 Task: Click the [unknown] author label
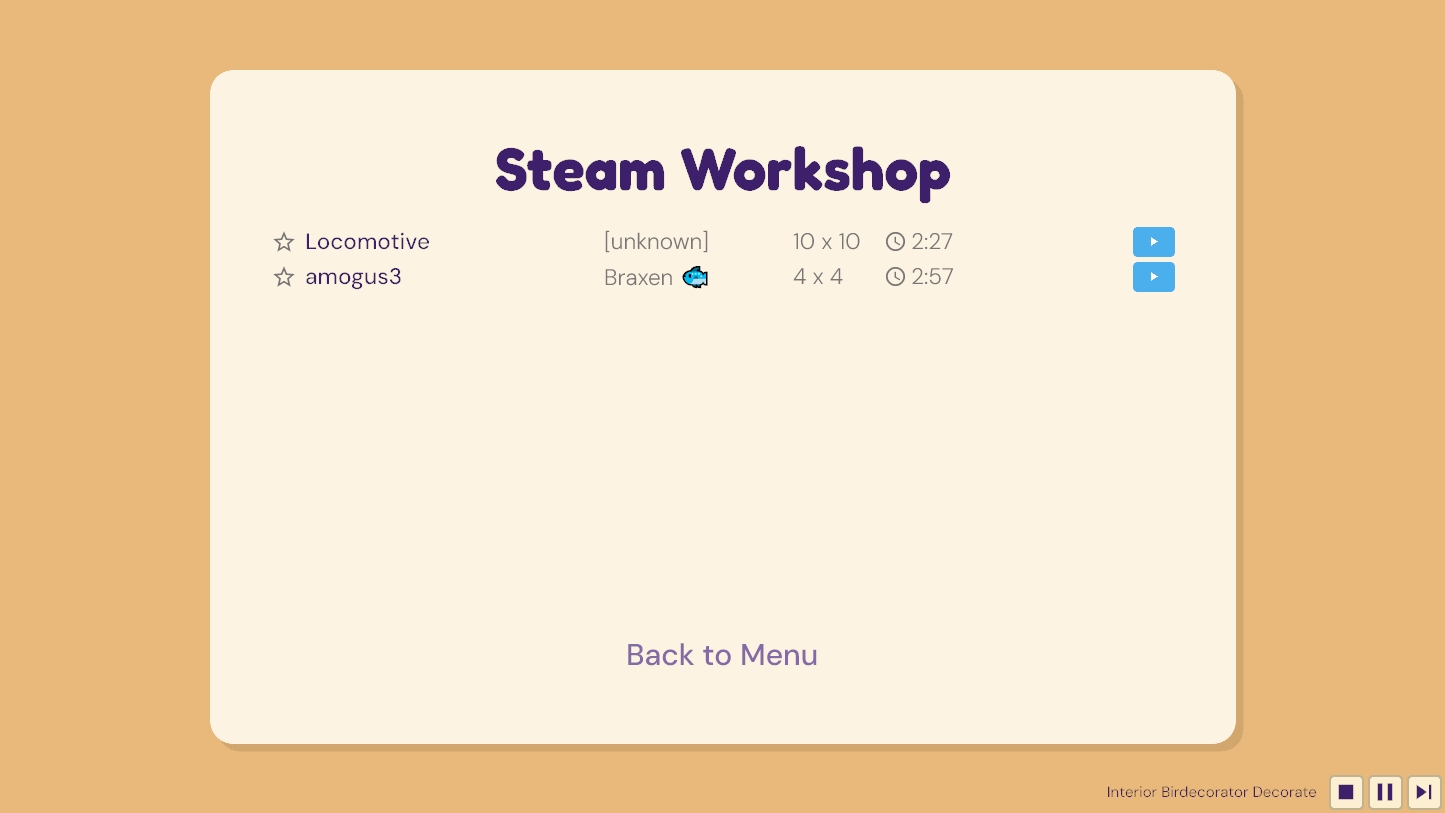(656, 242)
